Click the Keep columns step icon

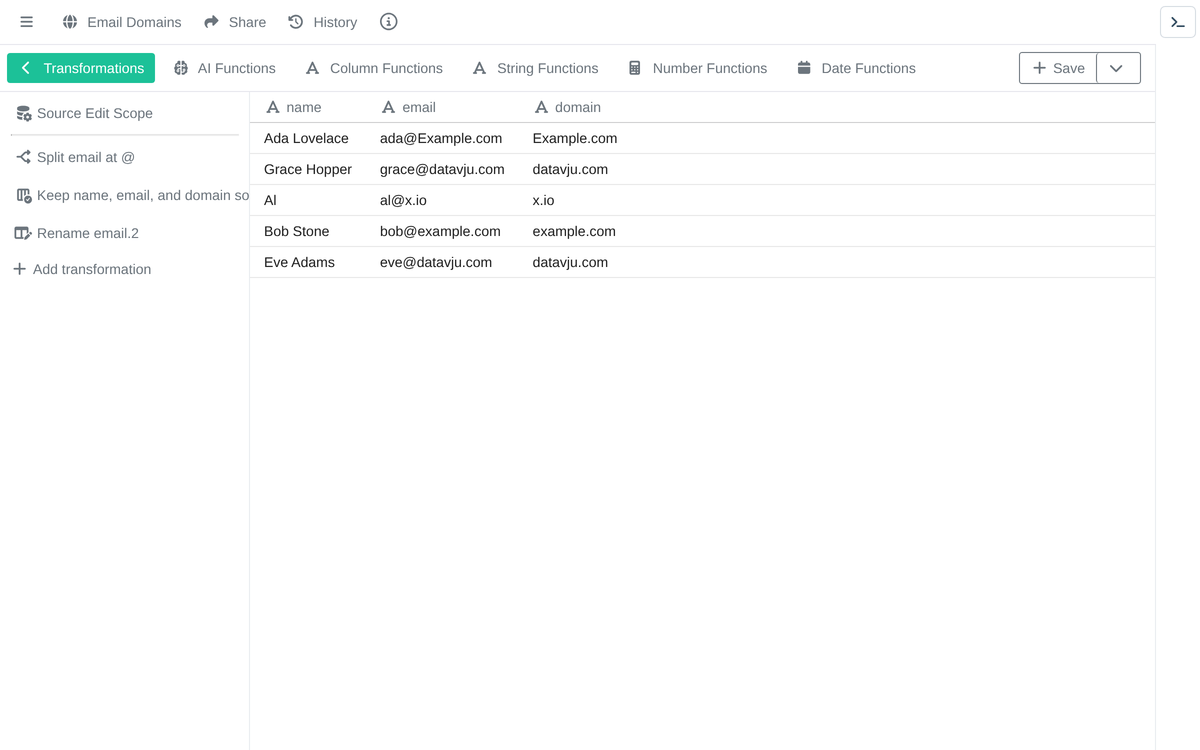23,196
